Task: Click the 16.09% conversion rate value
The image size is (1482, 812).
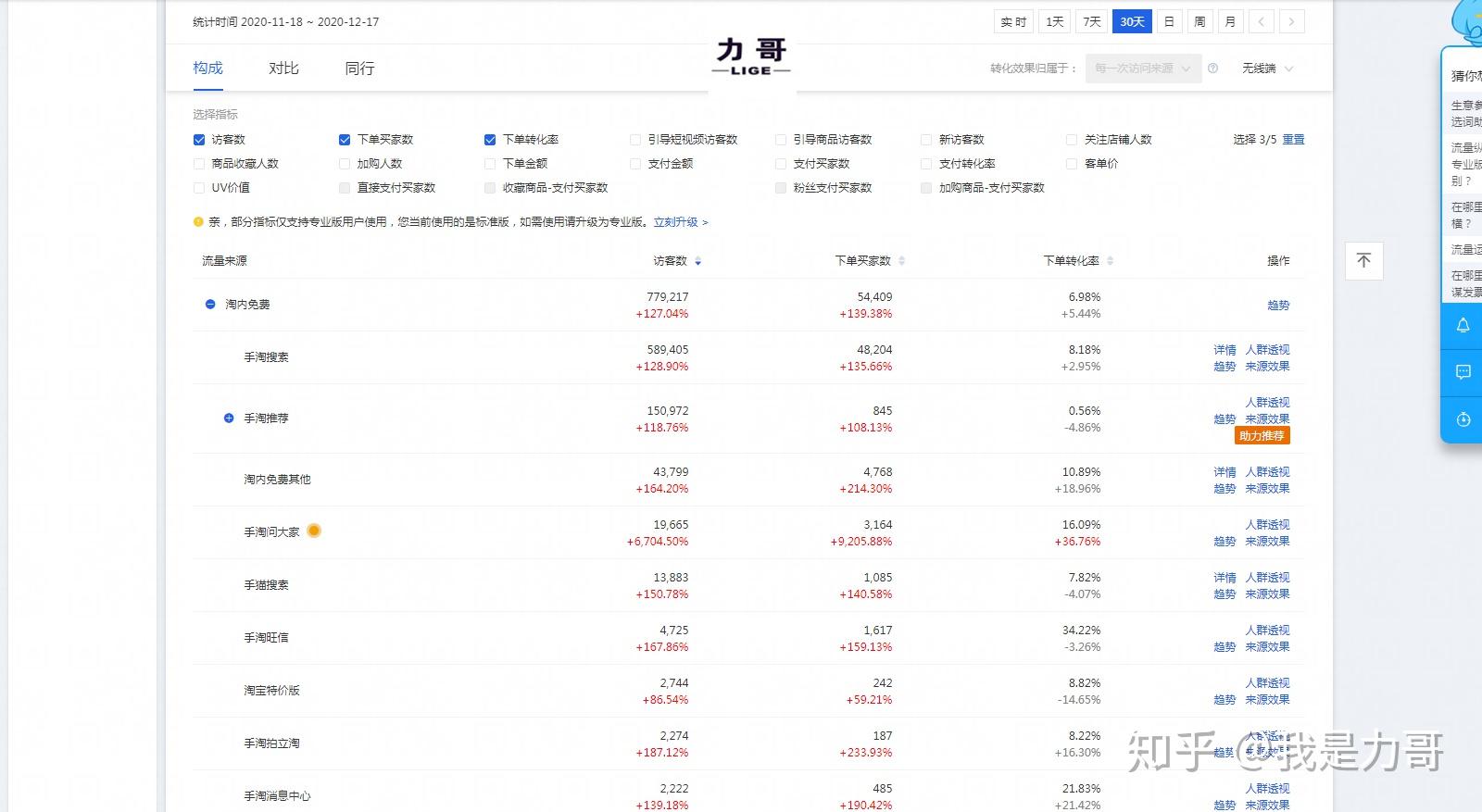Action: point(1081,525)
